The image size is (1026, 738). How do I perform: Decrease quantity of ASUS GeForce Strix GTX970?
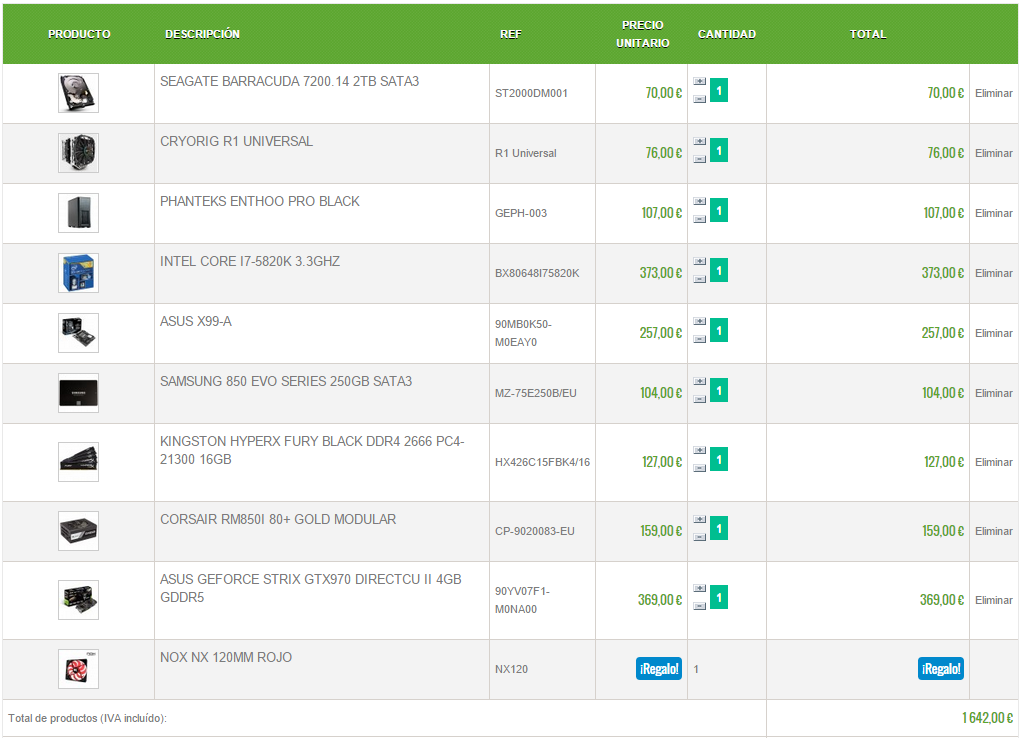pyautogui.click(x=699, y=606)
